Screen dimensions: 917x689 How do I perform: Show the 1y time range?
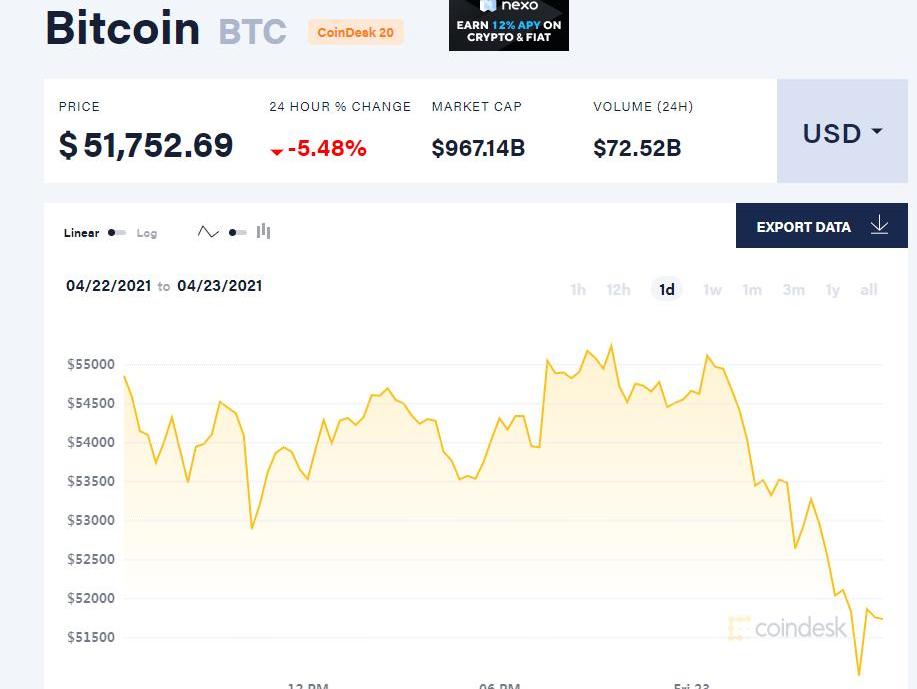832,290
